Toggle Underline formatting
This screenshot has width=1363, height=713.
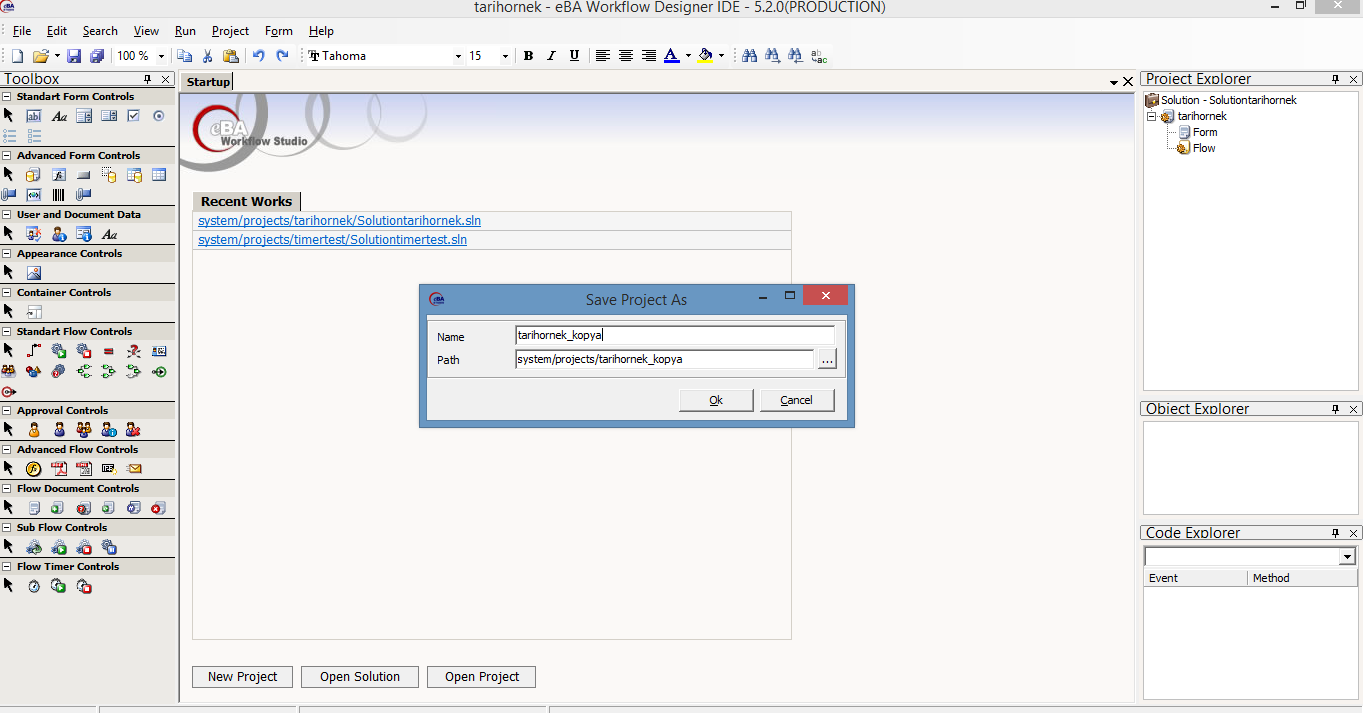574,56
